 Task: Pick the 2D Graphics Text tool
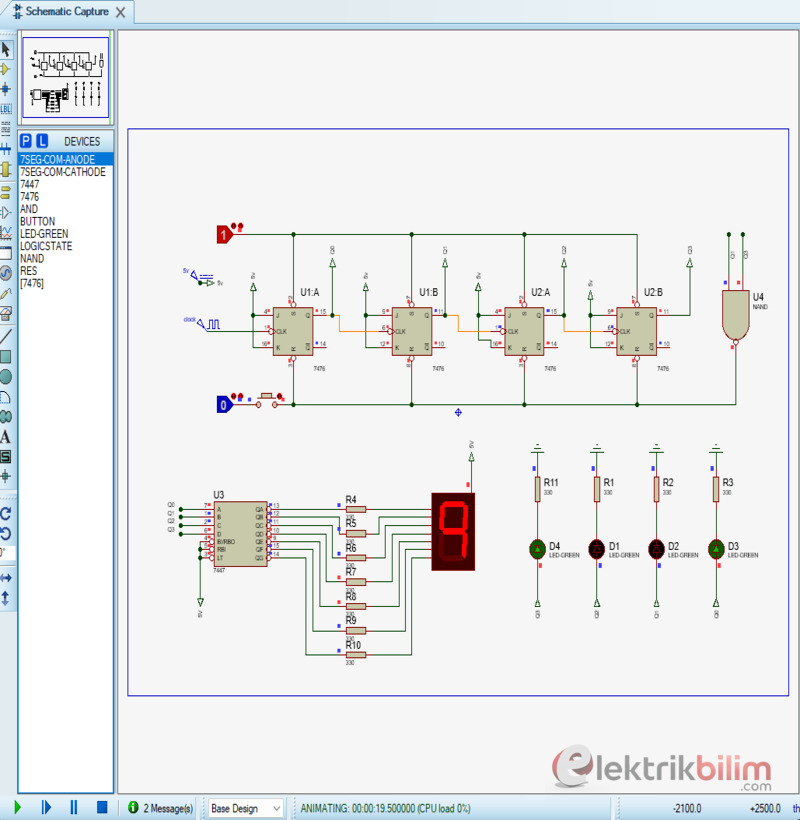[x=6, y=436]
